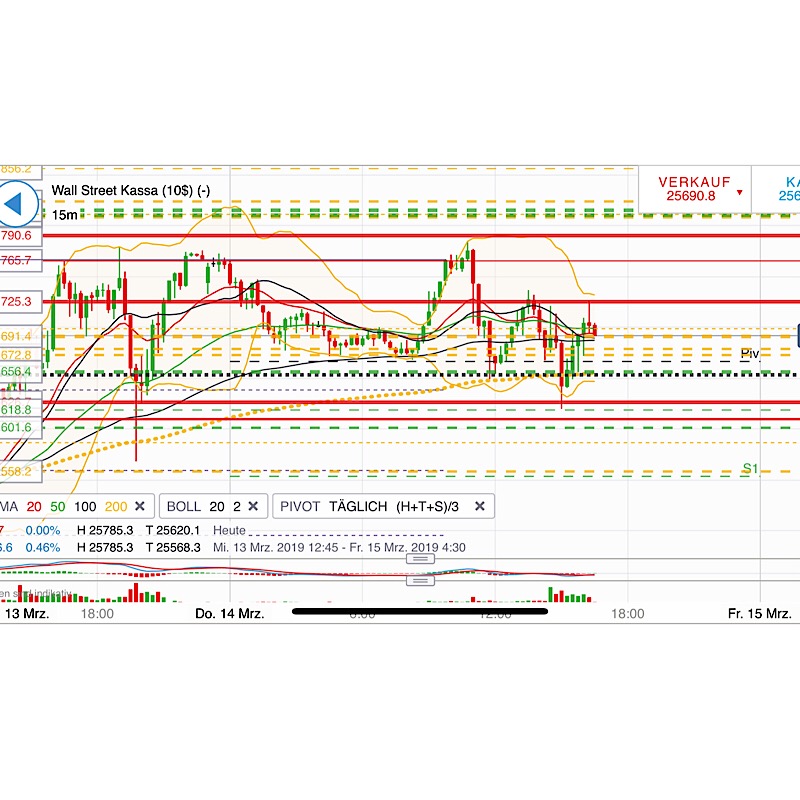Image resolution: width=800 pixels, height=800 pixels.
Task: Open the 15m timeframe selector
Action: click(63, 214)
